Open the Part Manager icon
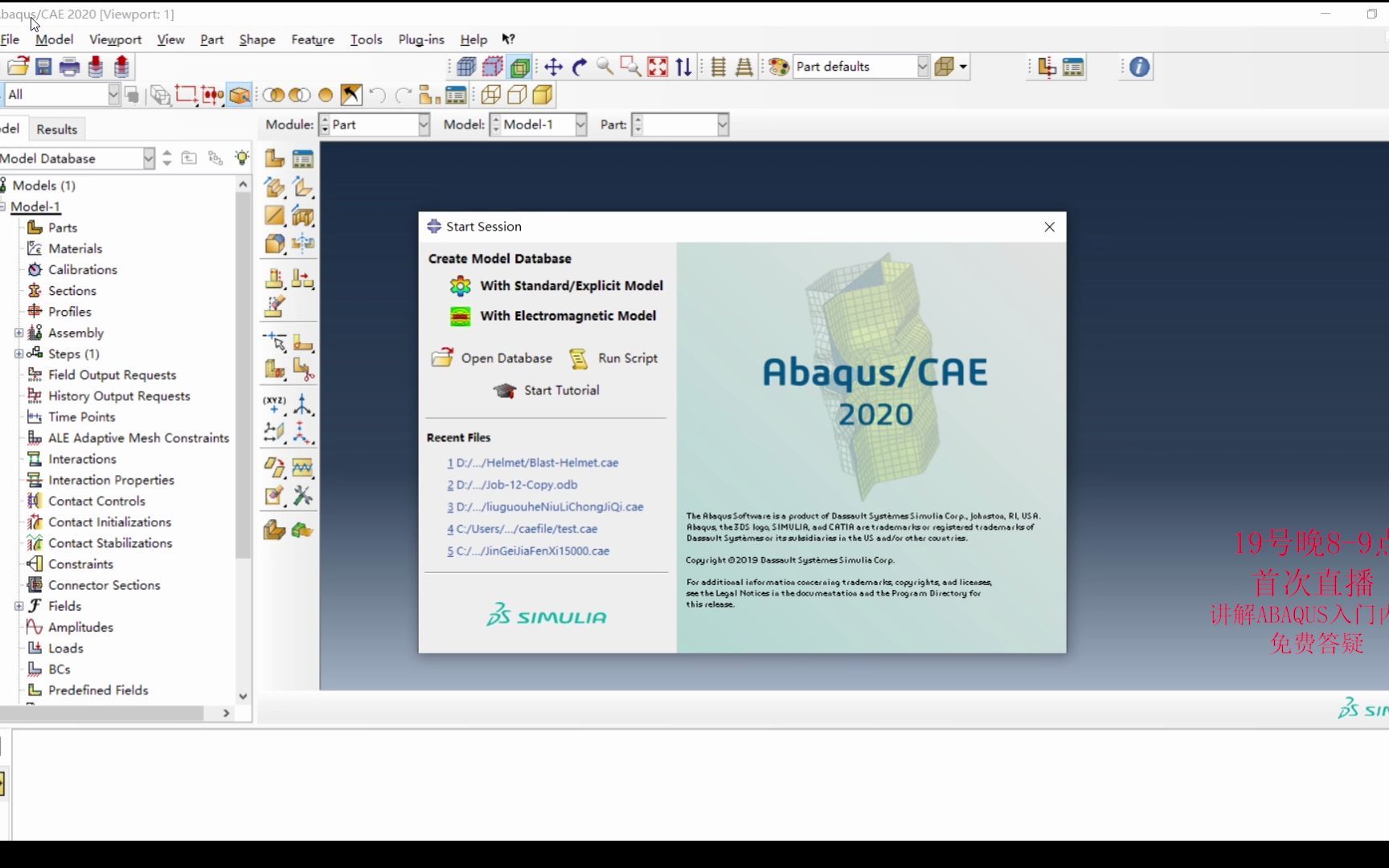Screen dimensions: 1389x868 303,159
